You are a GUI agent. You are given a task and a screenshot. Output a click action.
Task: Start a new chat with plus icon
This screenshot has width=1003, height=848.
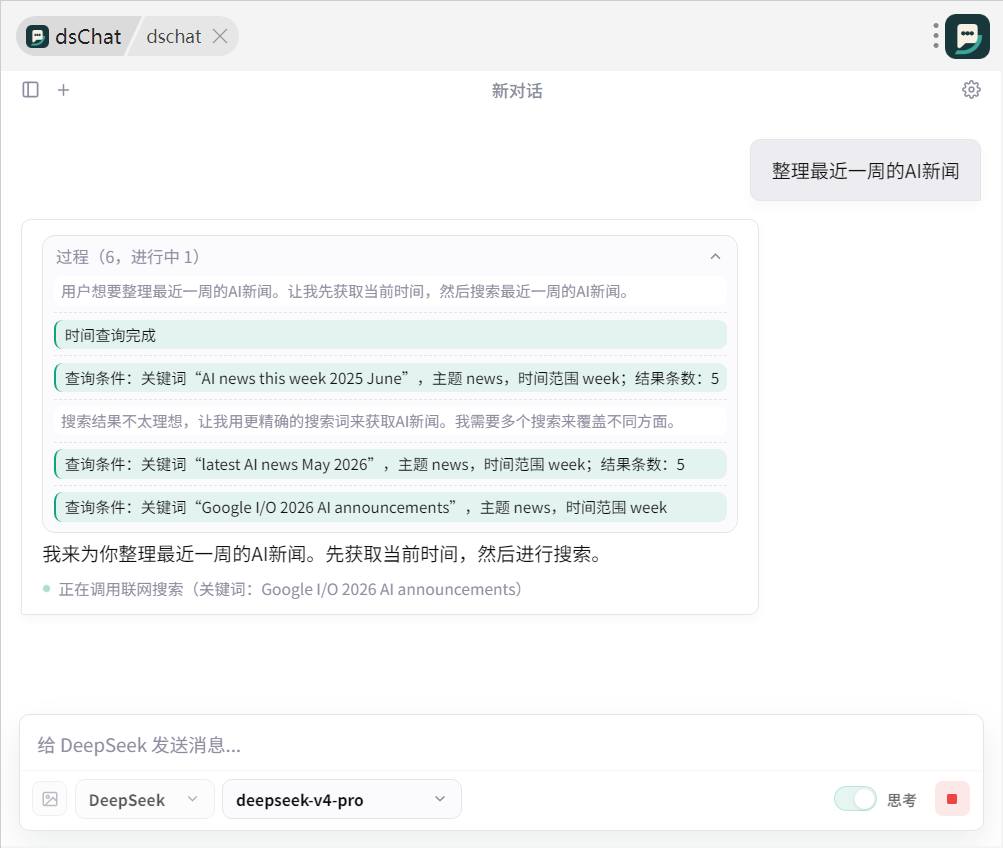pos(63,90)
